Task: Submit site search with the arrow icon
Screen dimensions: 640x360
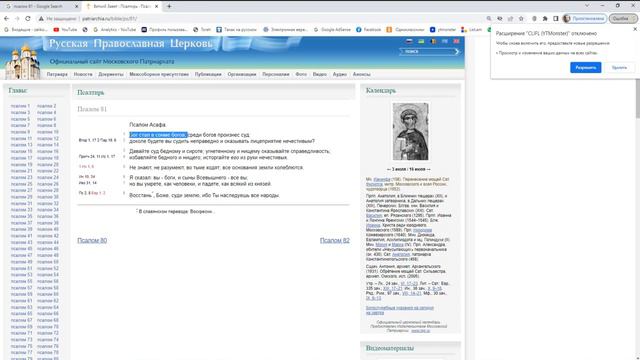Action: coord(457,51)
